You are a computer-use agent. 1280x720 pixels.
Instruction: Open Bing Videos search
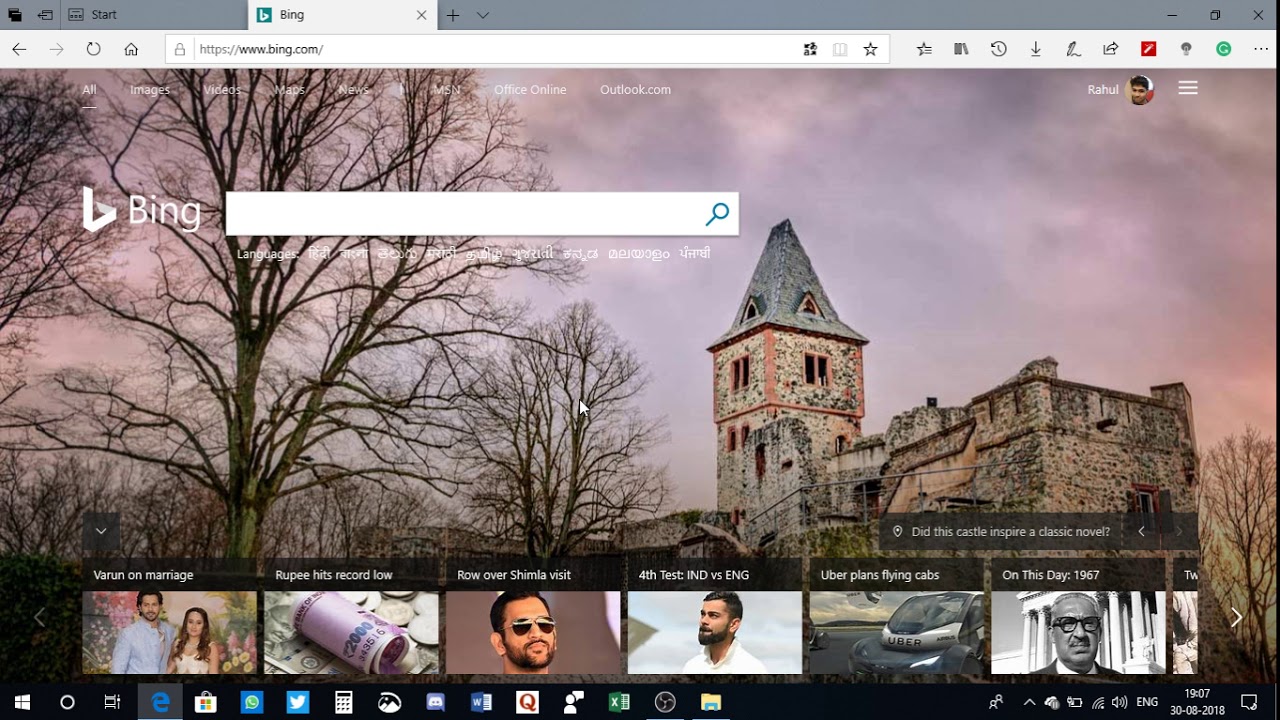(x=222, y=90)
